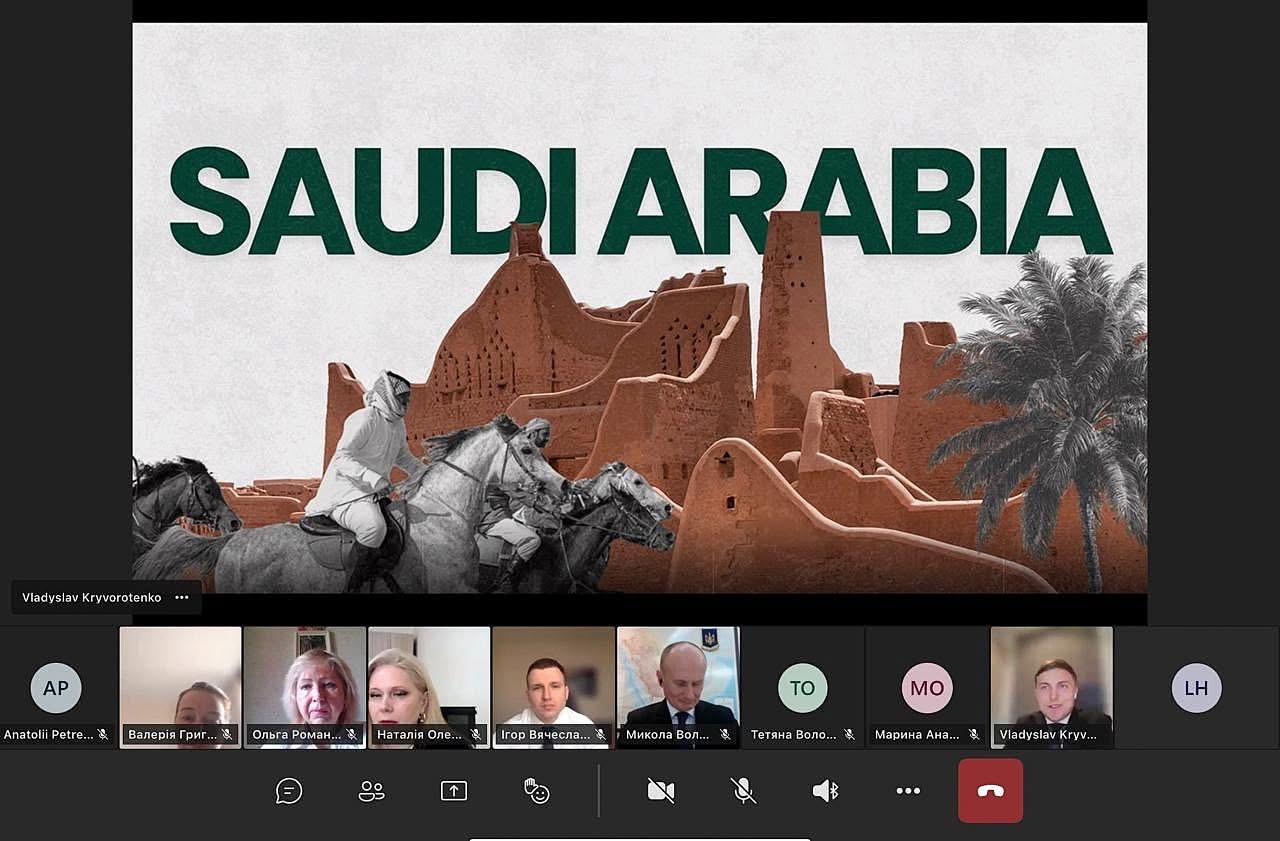Viewport: 1280px width, 841px height.
Task: Hang up with the red button
Action: 990,791
